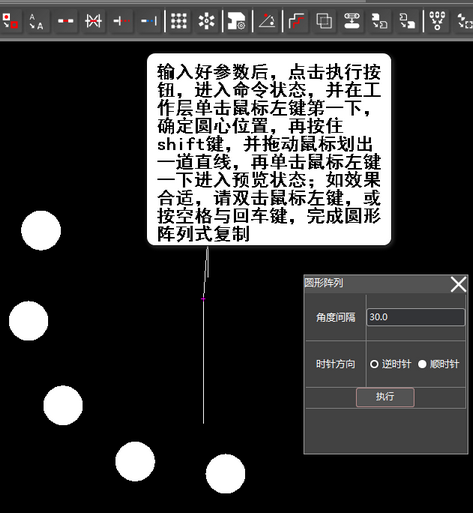Click the 执行 execute button
Screen dimensions: 473x513
(385, 397)
